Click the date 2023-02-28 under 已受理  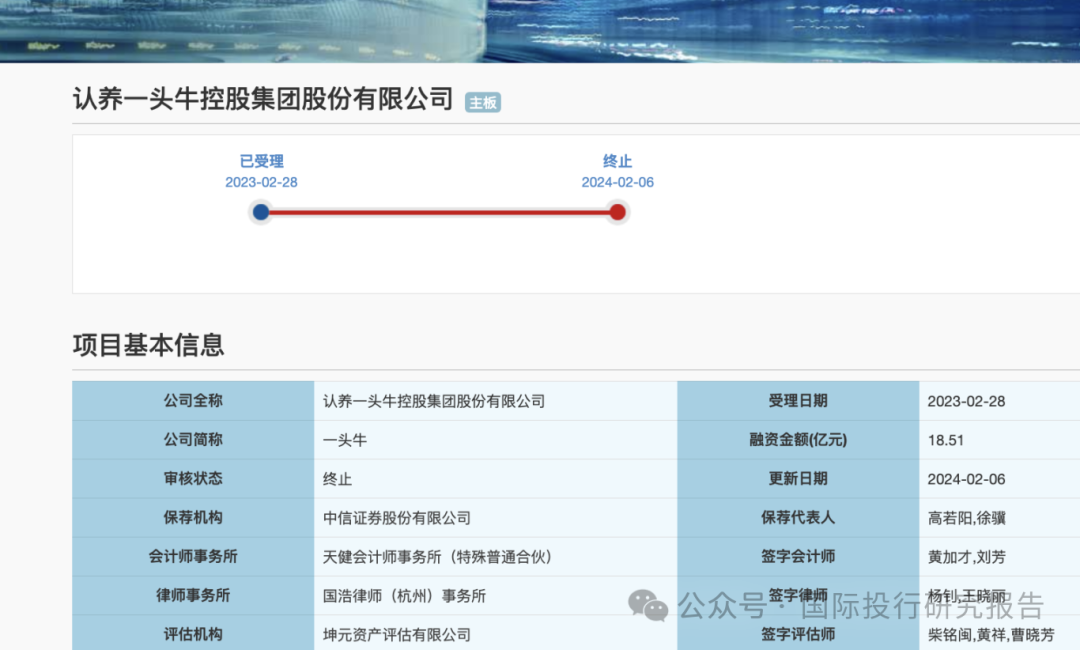pyautogui.click(x=262, y=182)
